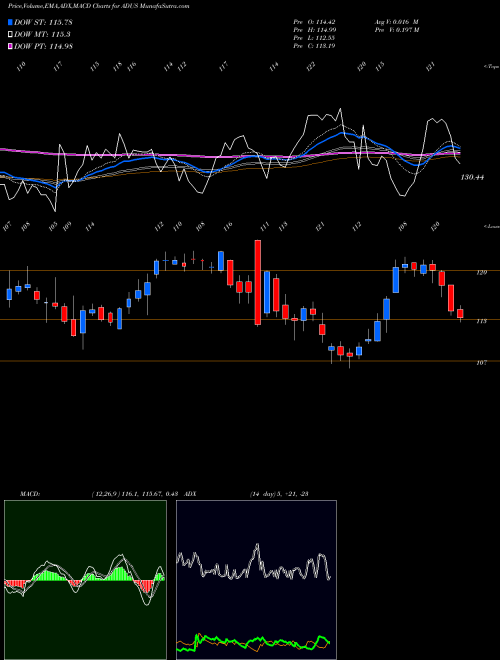Open the green MACD histogram panel
Viewport: 500px width, 660px height.
(x=85, y=580)
